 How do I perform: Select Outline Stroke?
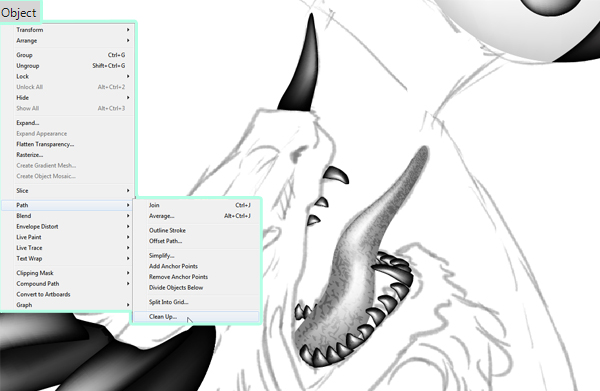(x=196, y=231)
